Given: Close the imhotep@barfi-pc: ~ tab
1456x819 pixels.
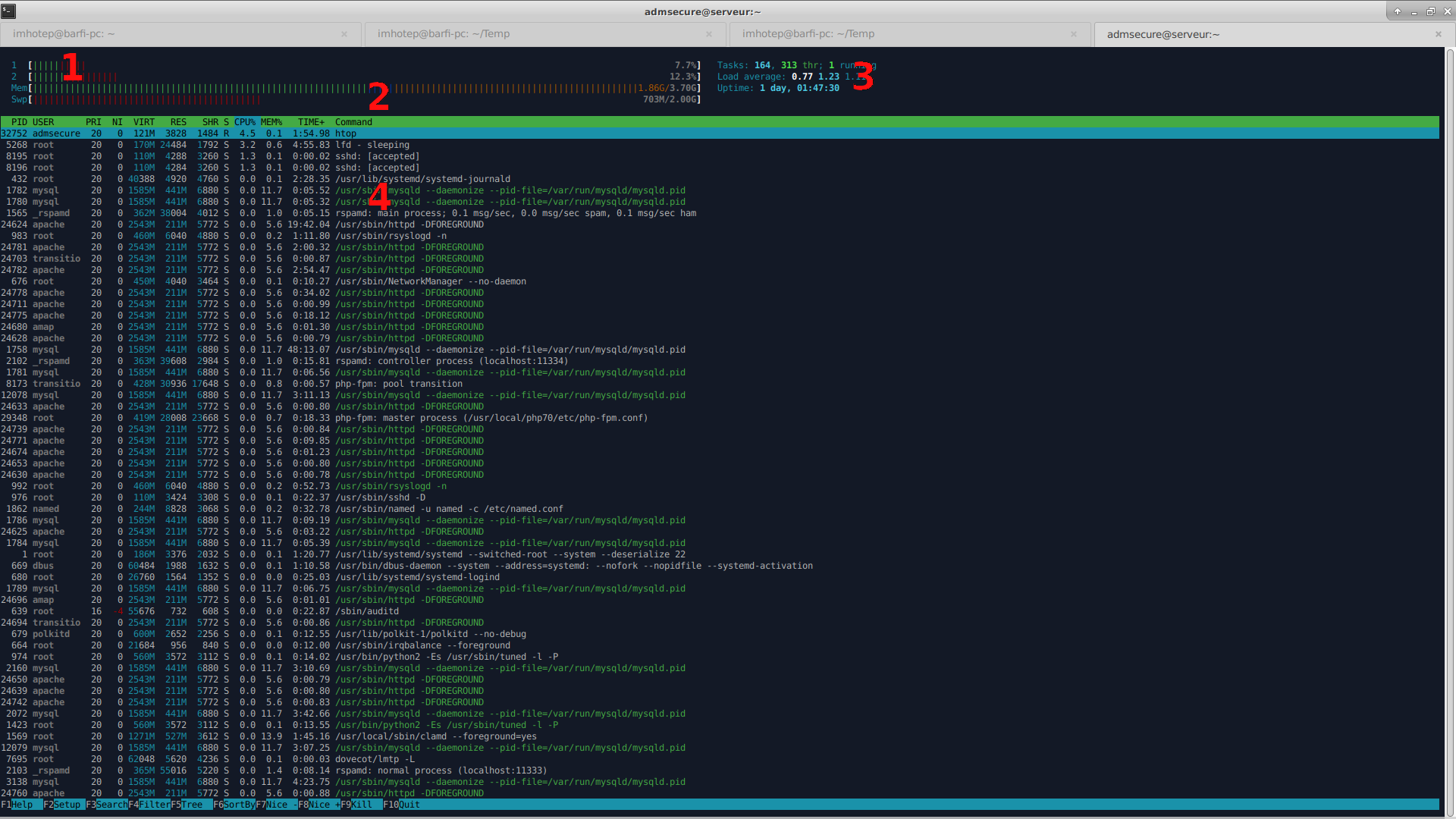Looking at the screenshot, I should point(344,34).
